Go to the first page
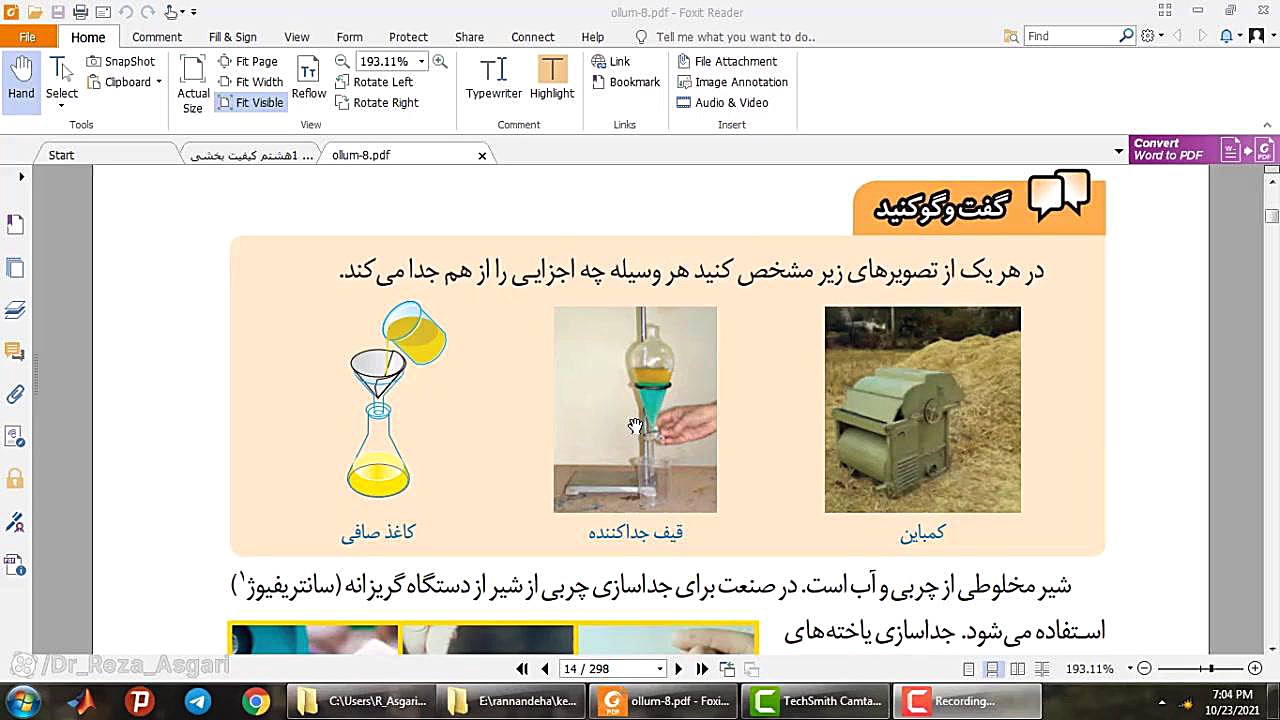Viewport: 1280px width, 720px height. coord(522,669)
